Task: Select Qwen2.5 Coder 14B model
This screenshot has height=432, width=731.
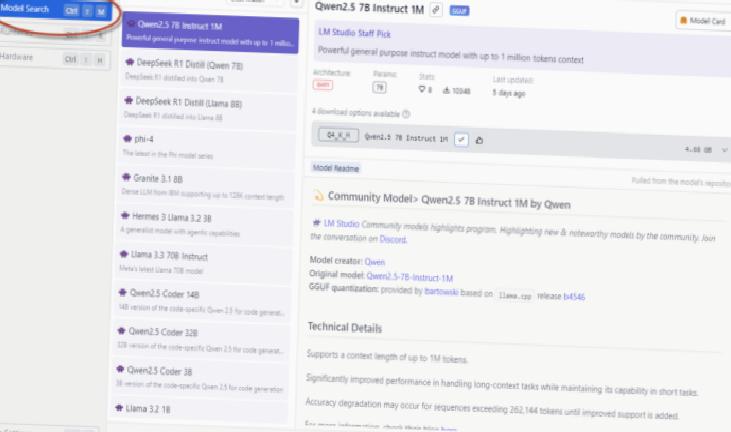Action: point(201,301)
